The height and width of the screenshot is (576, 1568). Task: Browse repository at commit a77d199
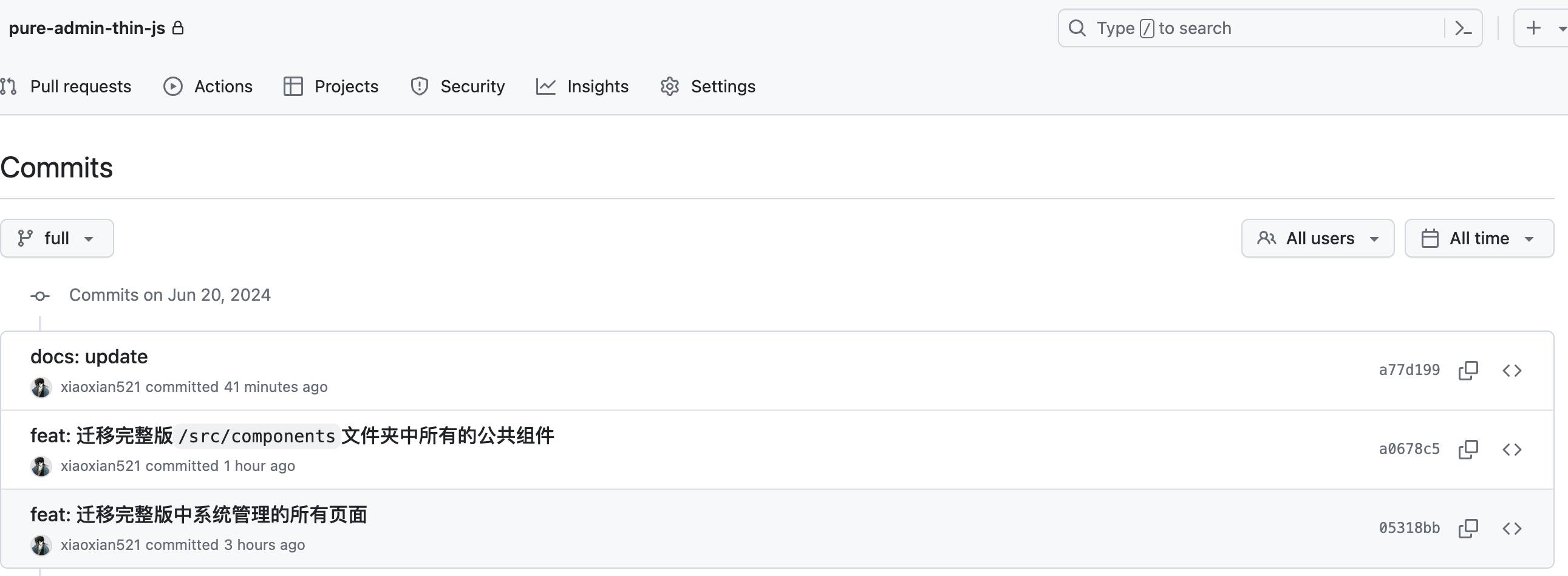[1512, 370]
